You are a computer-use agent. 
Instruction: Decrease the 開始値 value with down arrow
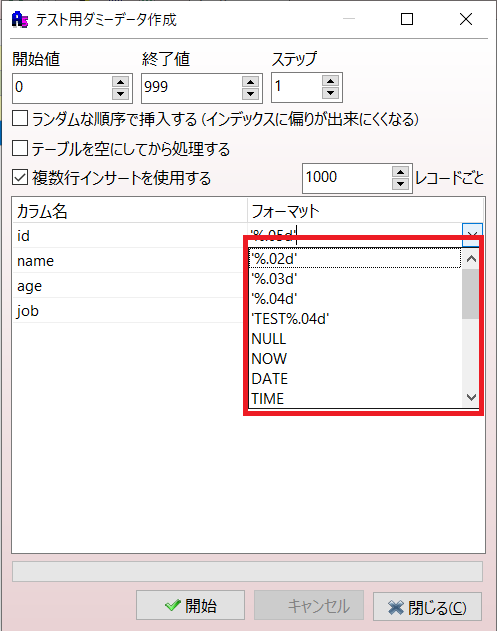click(120, 94)
